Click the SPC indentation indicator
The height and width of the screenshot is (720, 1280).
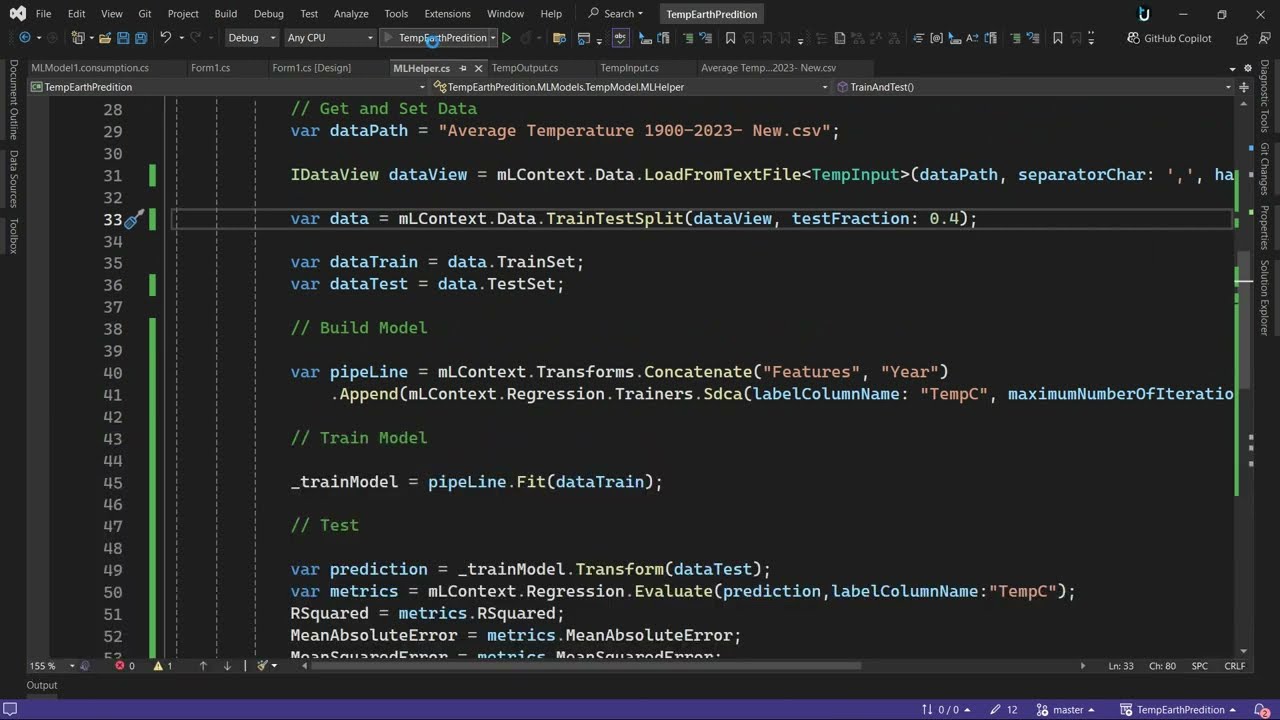pyautogui.click(x=1200, y=666)
